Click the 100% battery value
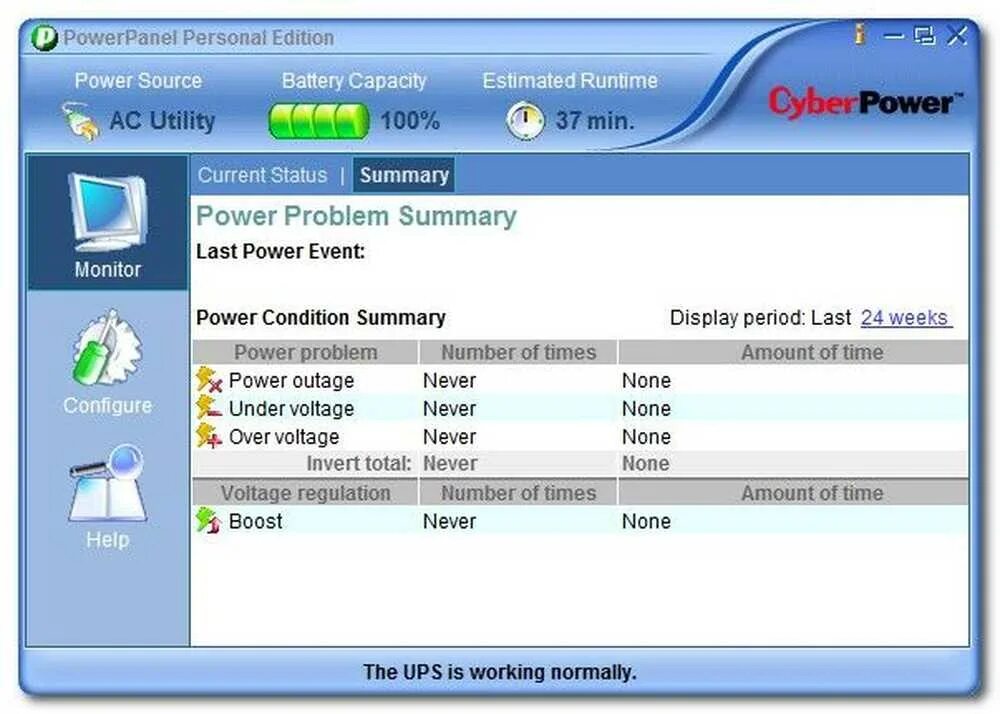 410,121
